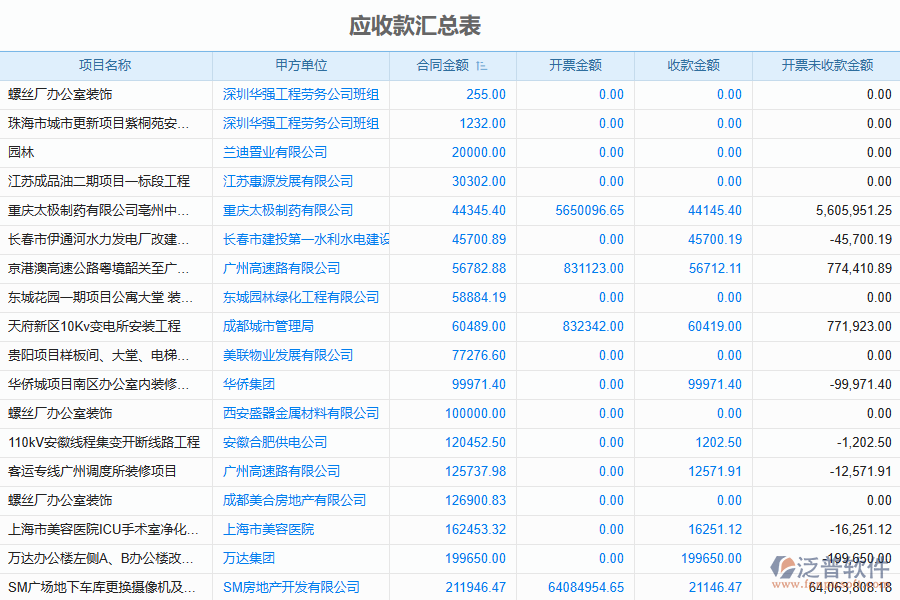Screen dimensions: 900x600
Task: Open received amount 60419.00
Action: pyautogui.click(x=715, y=326)
